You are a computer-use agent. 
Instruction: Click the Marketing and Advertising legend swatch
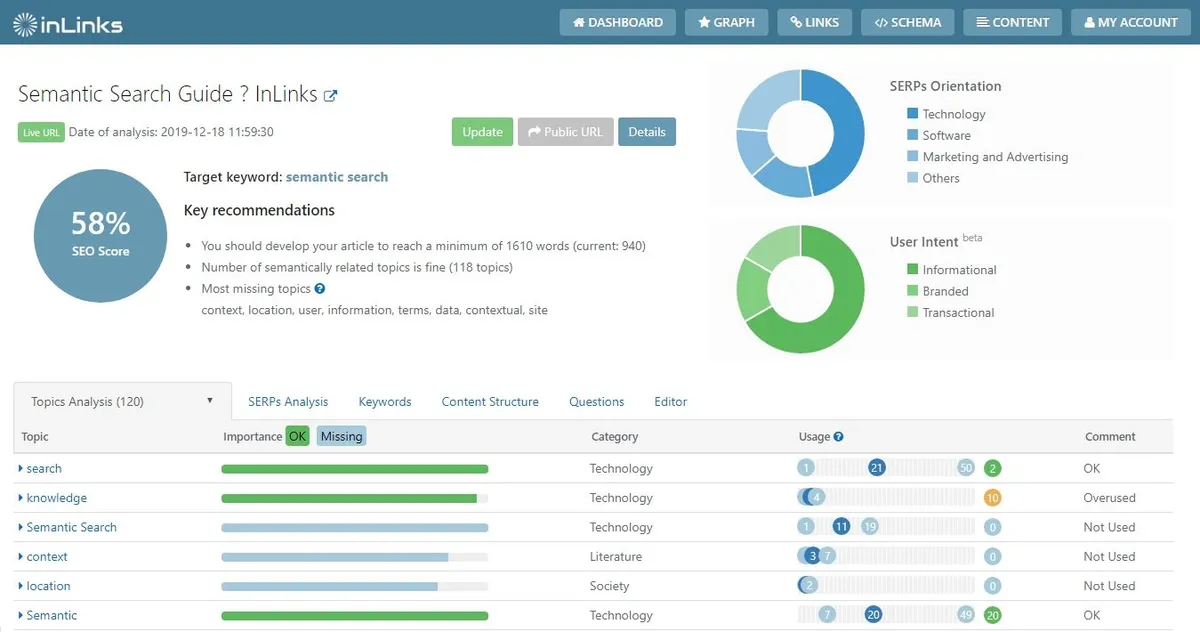pyautogui.click(x=912, y=157)
